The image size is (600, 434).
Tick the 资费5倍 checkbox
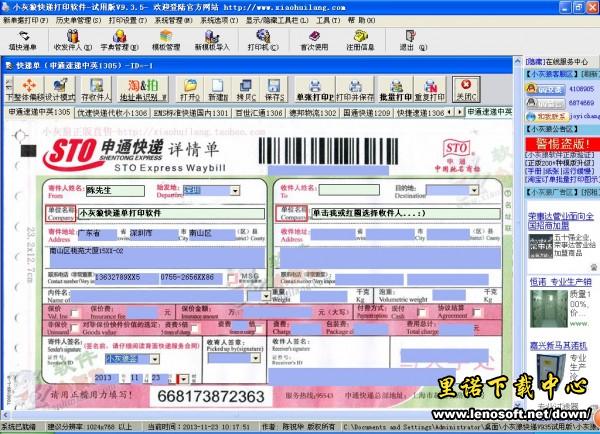pyautogui.click(x=195, y=328)
